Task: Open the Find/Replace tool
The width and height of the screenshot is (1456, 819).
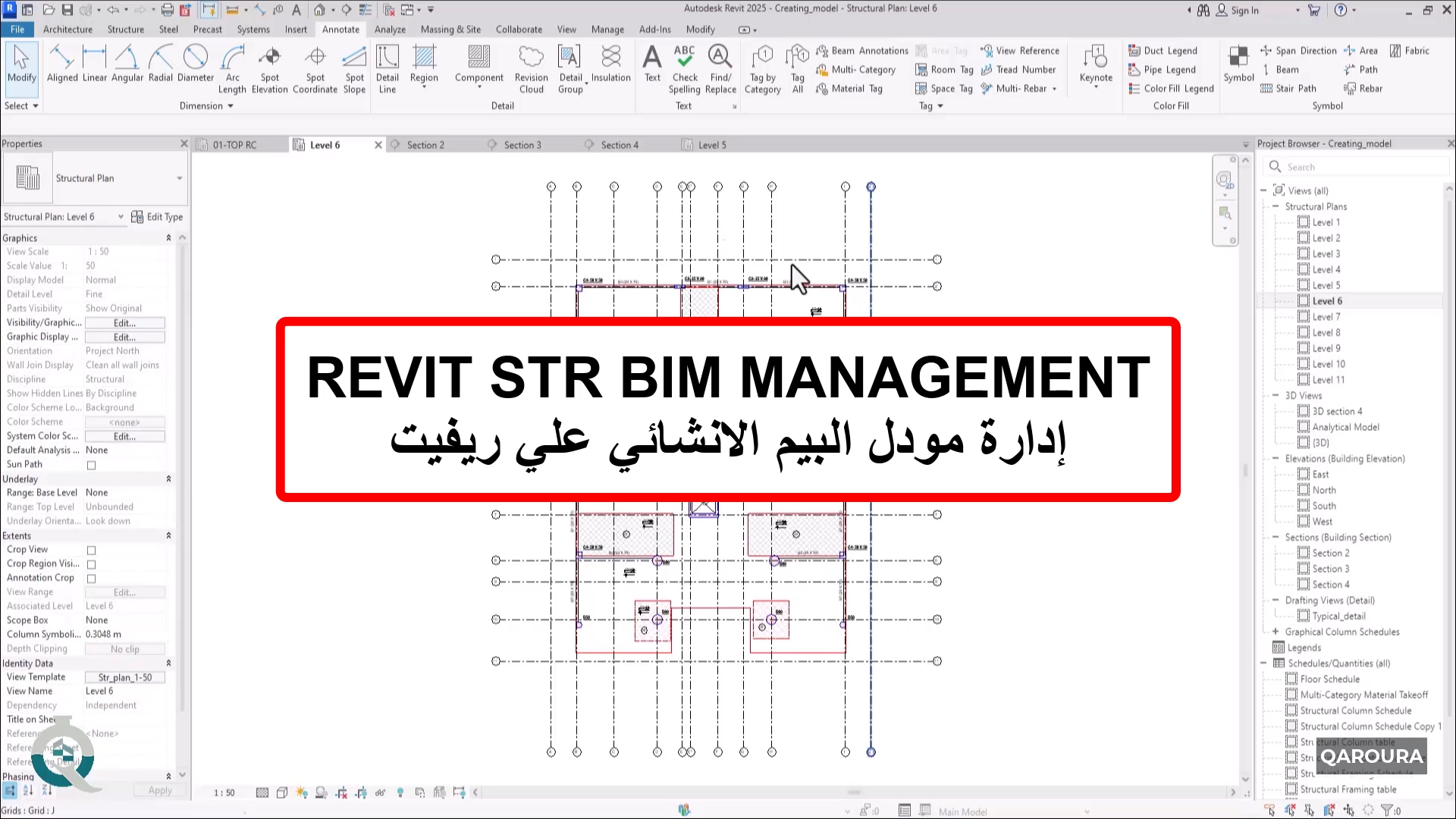Action: point(720,69)
